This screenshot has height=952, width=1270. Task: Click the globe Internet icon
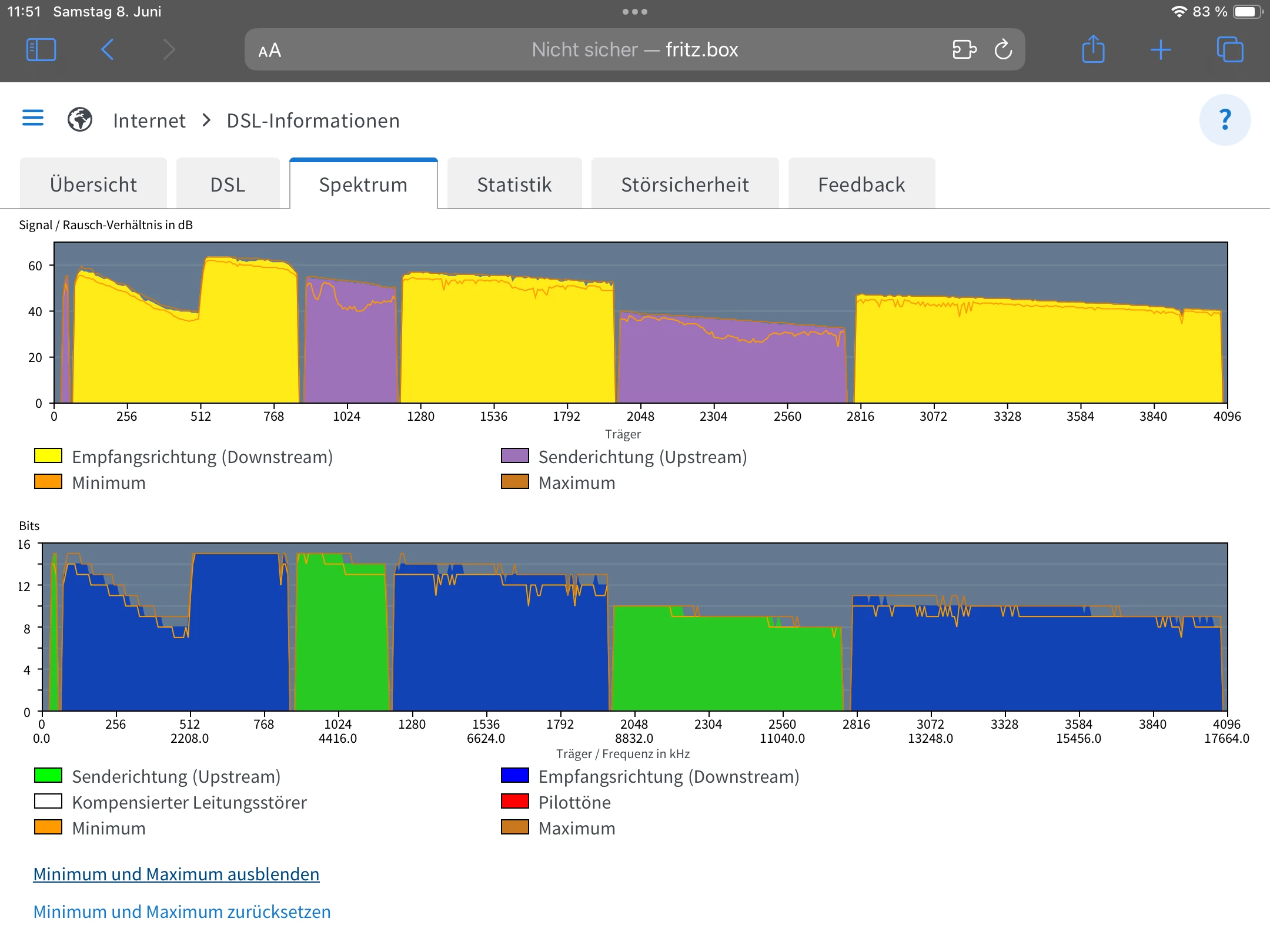tap(80, 120)
